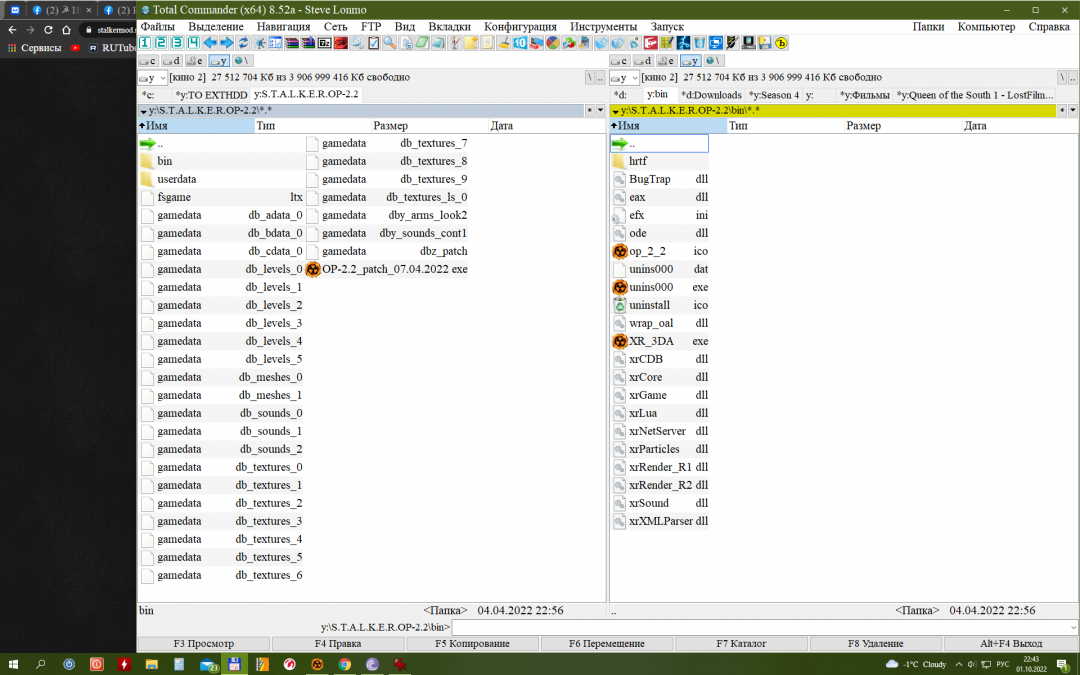Viewport: 1080px width, 675px height.
Task: Click F5 Копирование button
Action: [472, 643]
